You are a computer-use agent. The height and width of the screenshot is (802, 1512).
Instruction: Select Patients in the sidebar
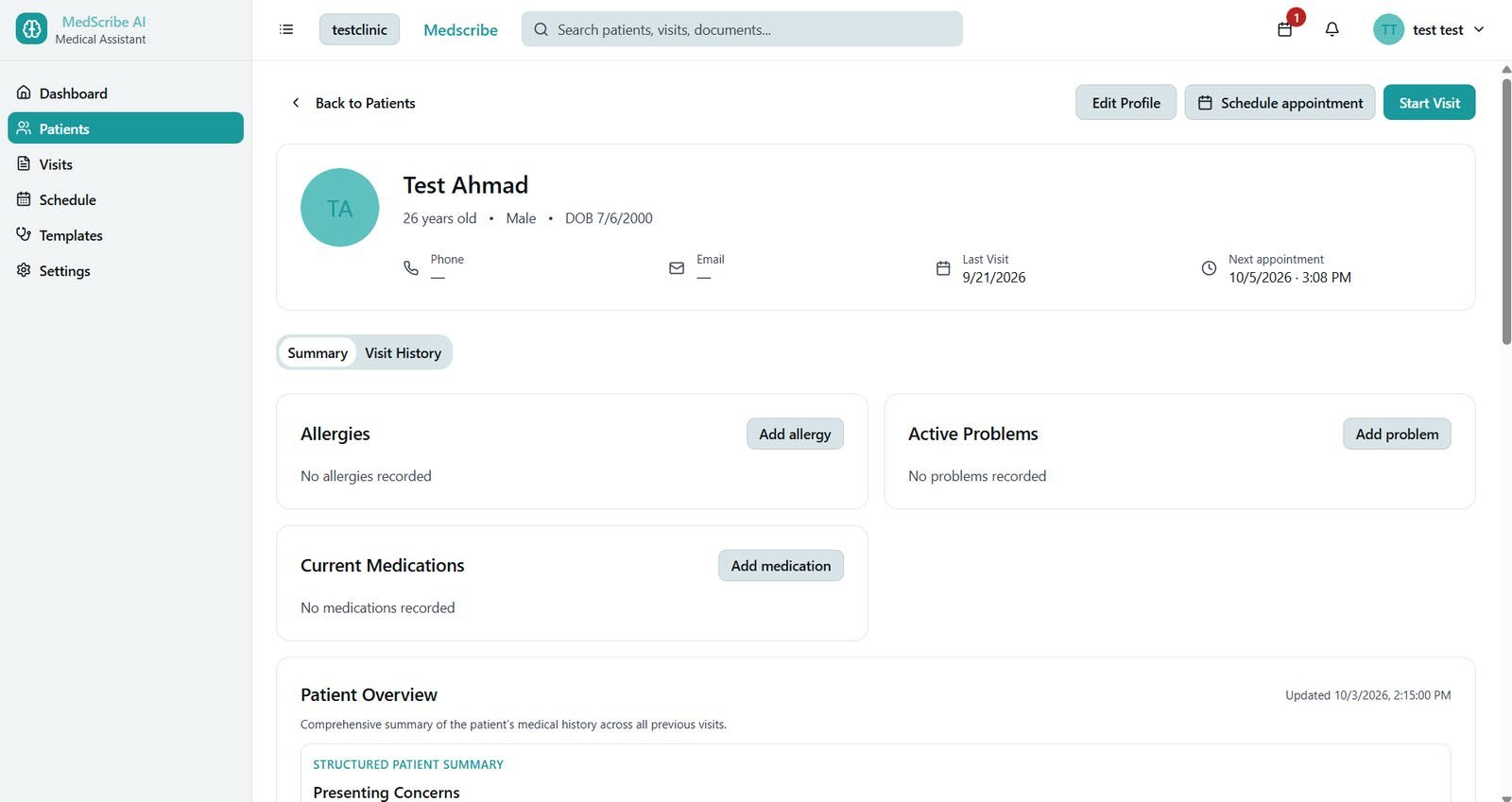pos(126,128)
